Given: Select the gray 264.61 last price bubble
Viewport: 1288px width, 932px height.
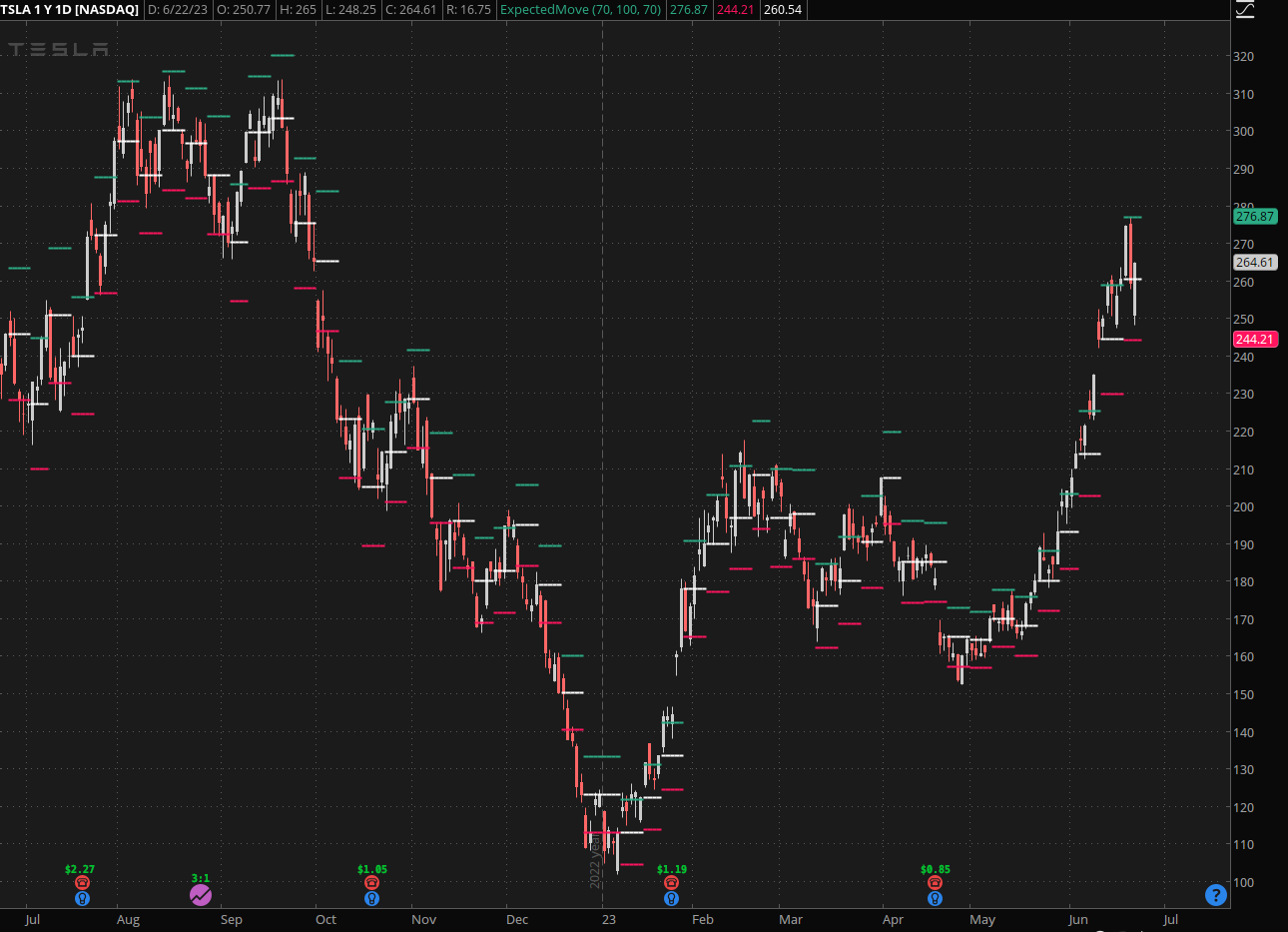Looking at the screenshot, I should 1254,263.
